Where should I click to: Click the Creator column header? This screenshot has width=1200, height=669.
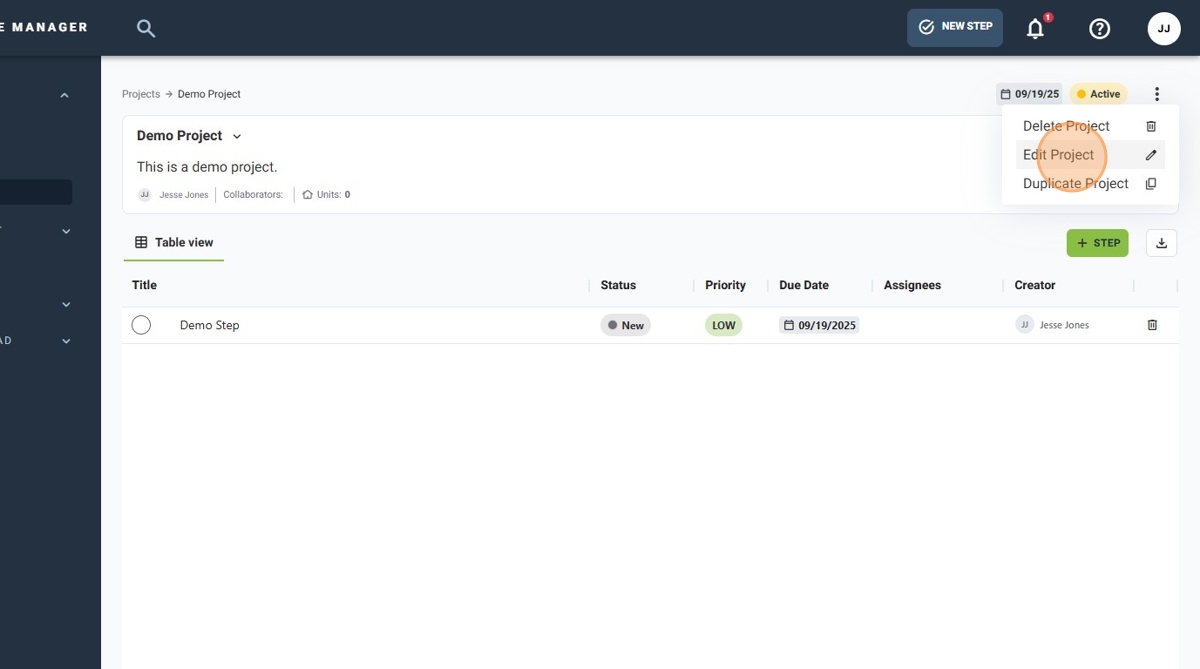tap(1035, 285)
